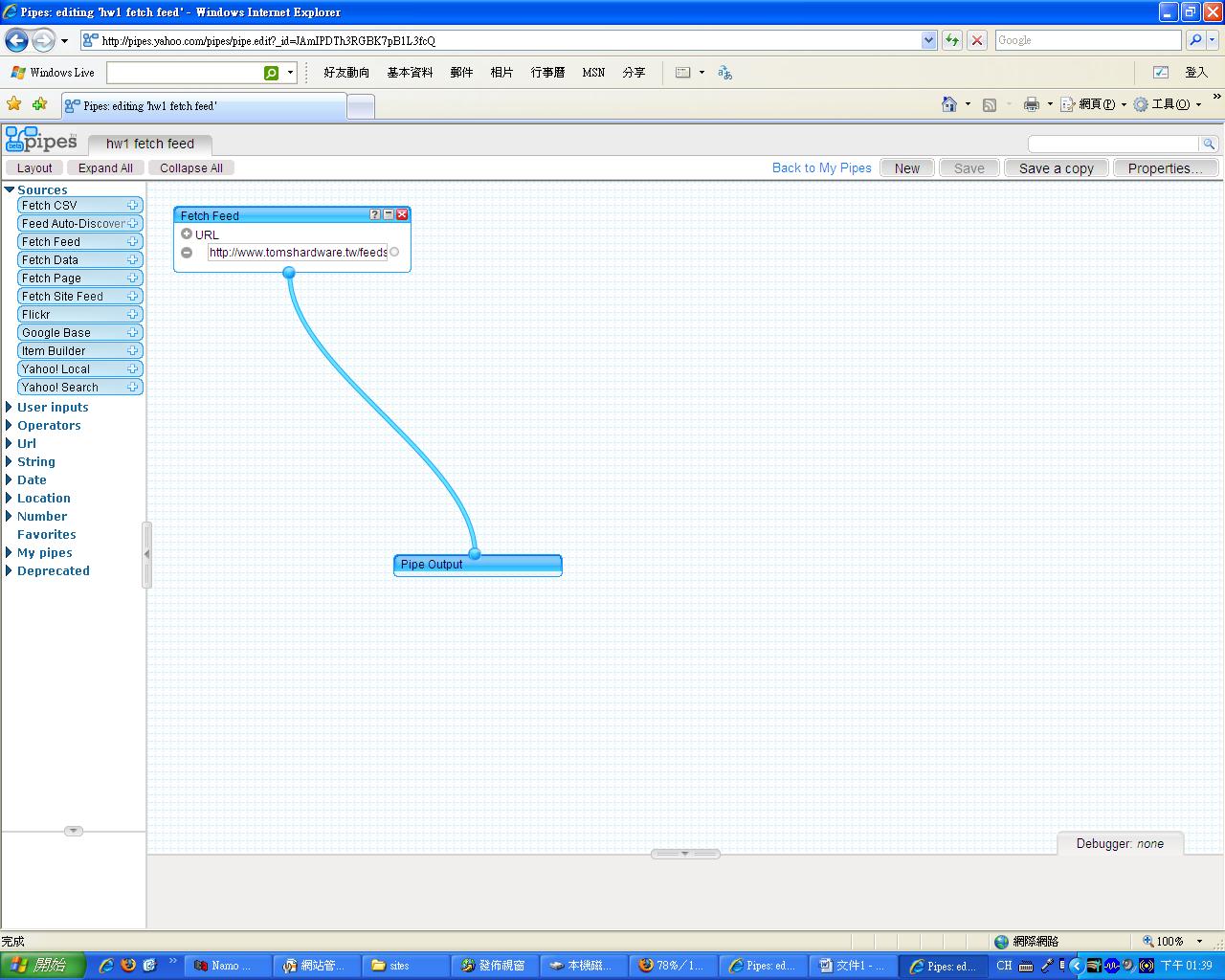Follow the Back to My Pipes link

[x=822, y=167]
